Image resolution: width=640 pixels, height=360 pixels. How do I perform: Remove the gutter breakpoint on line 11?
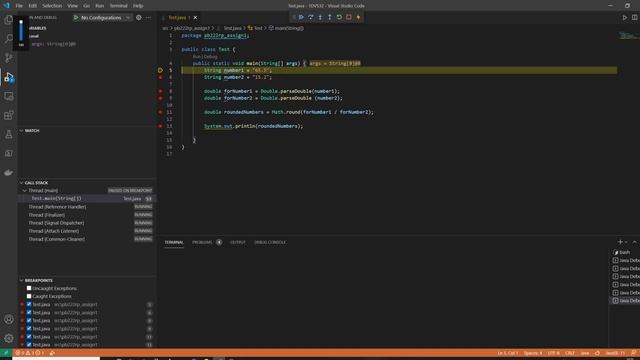click(160, 112)
